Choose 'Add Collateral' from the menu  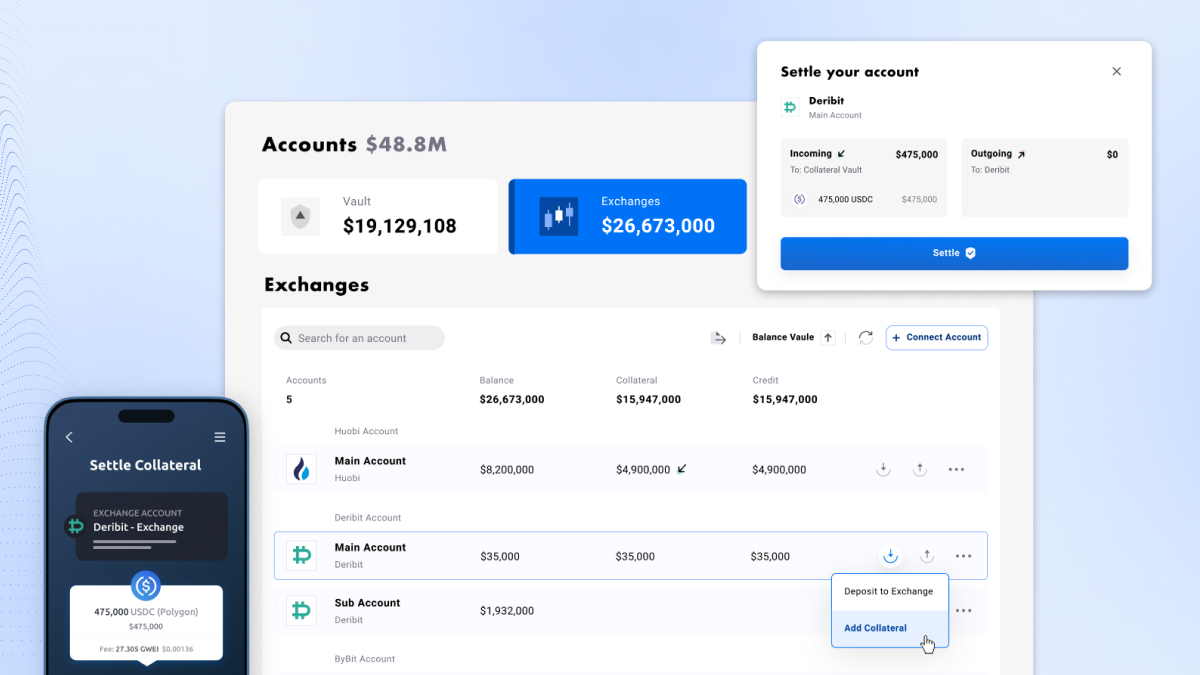coord(889,628)
